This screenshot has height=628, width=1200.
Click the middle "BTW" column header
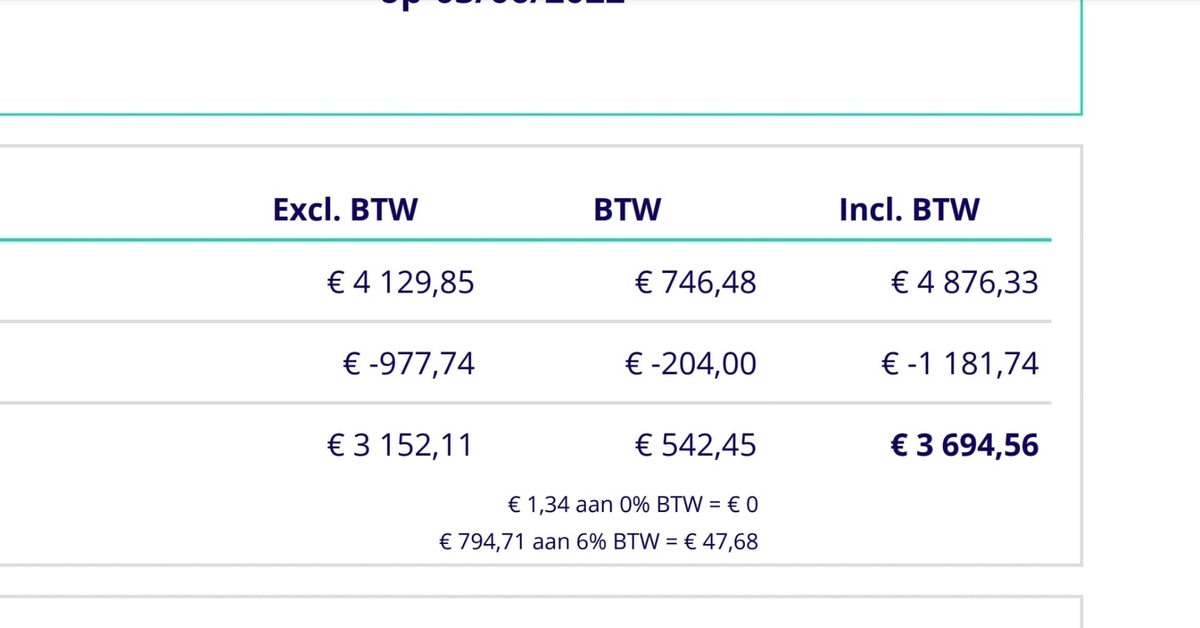tap(627, 210)
